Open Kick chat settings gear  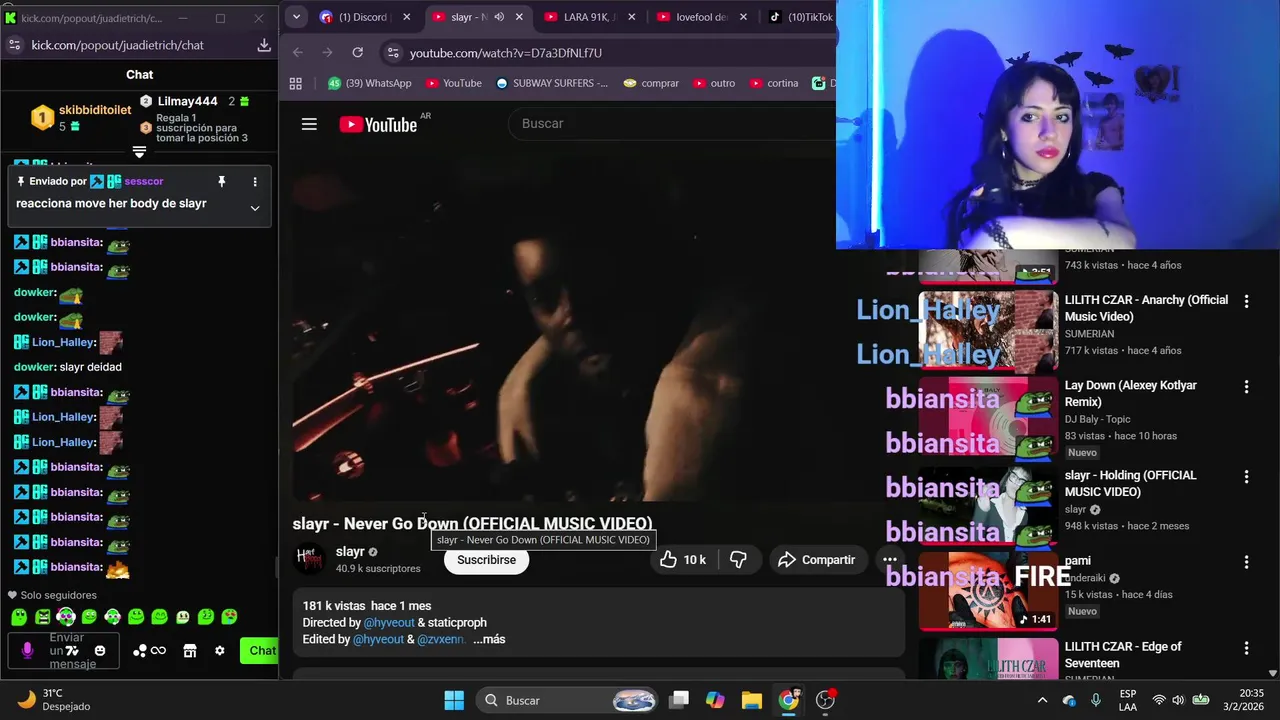[x=220, y=650]
